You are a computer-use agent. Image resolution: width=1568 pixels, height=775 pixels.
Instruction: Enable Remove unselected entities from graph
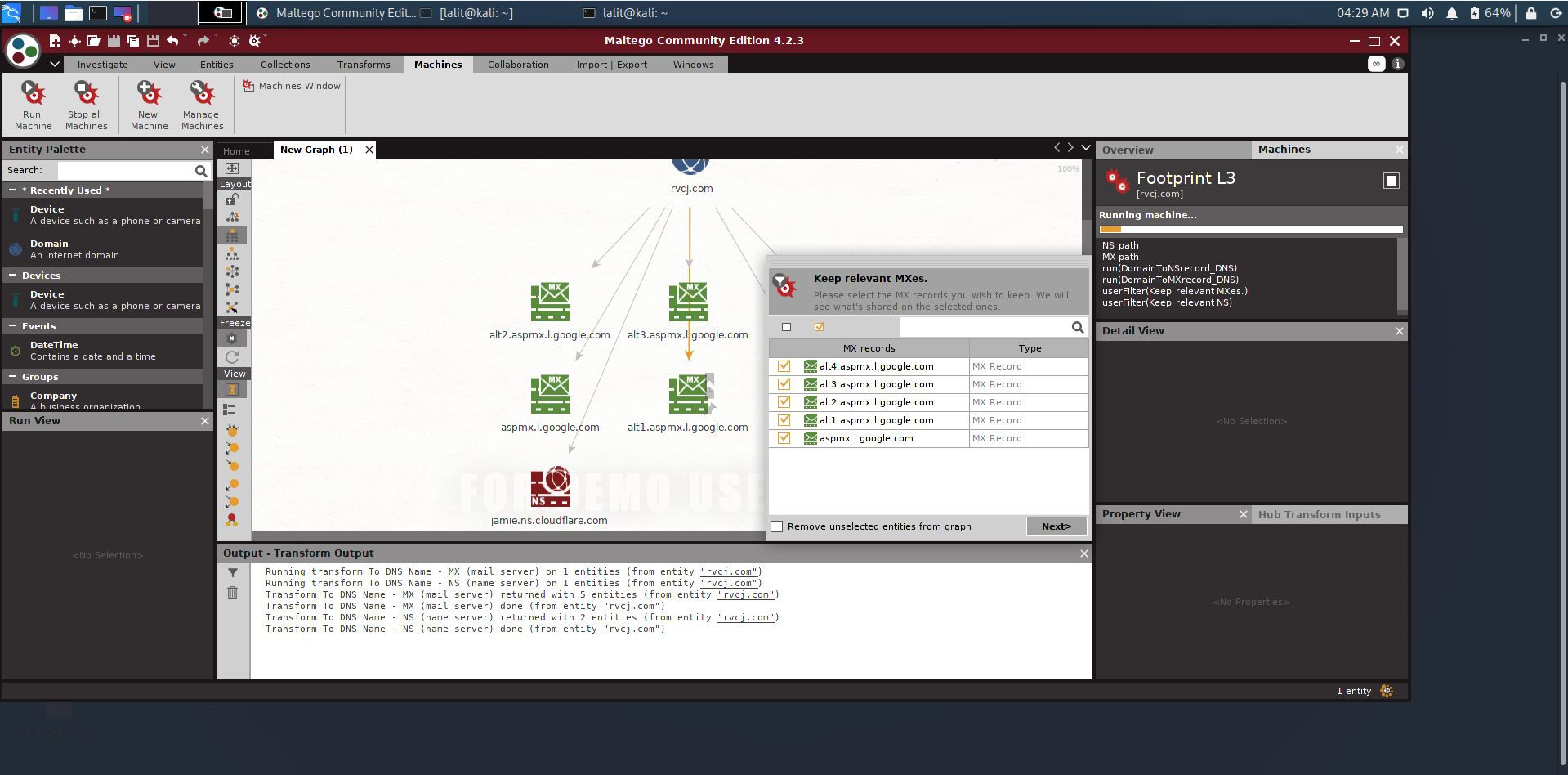pyautogui.click(x=777, y=526)
